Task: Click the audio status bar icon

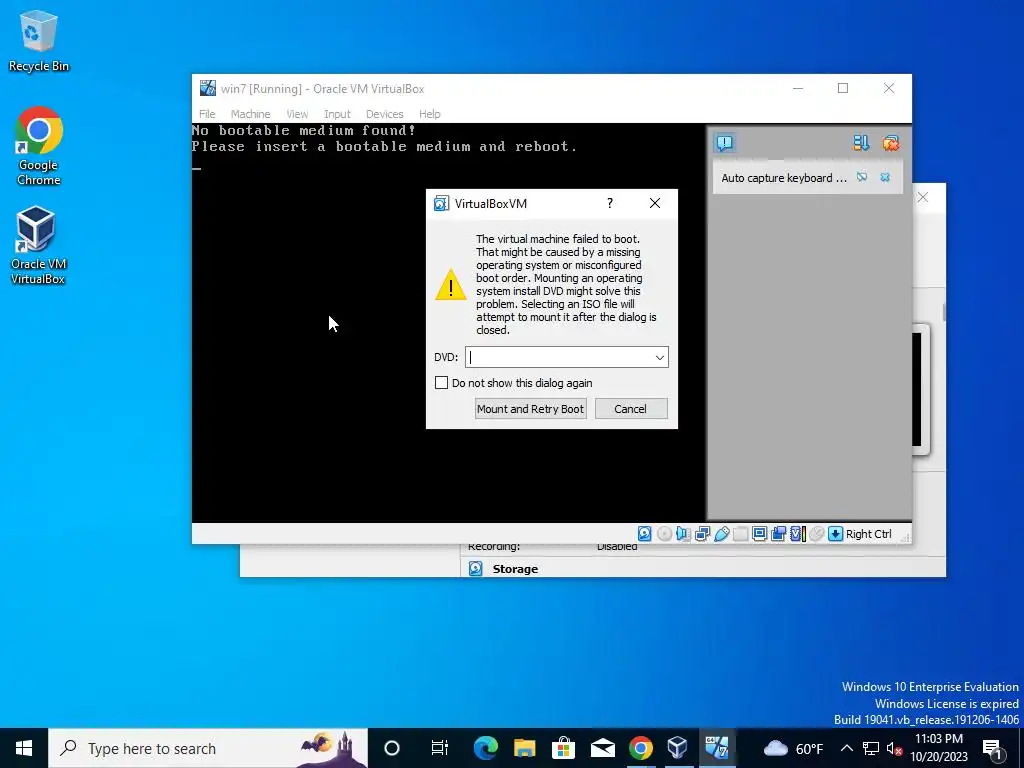Action: click(x=683, y=534)
